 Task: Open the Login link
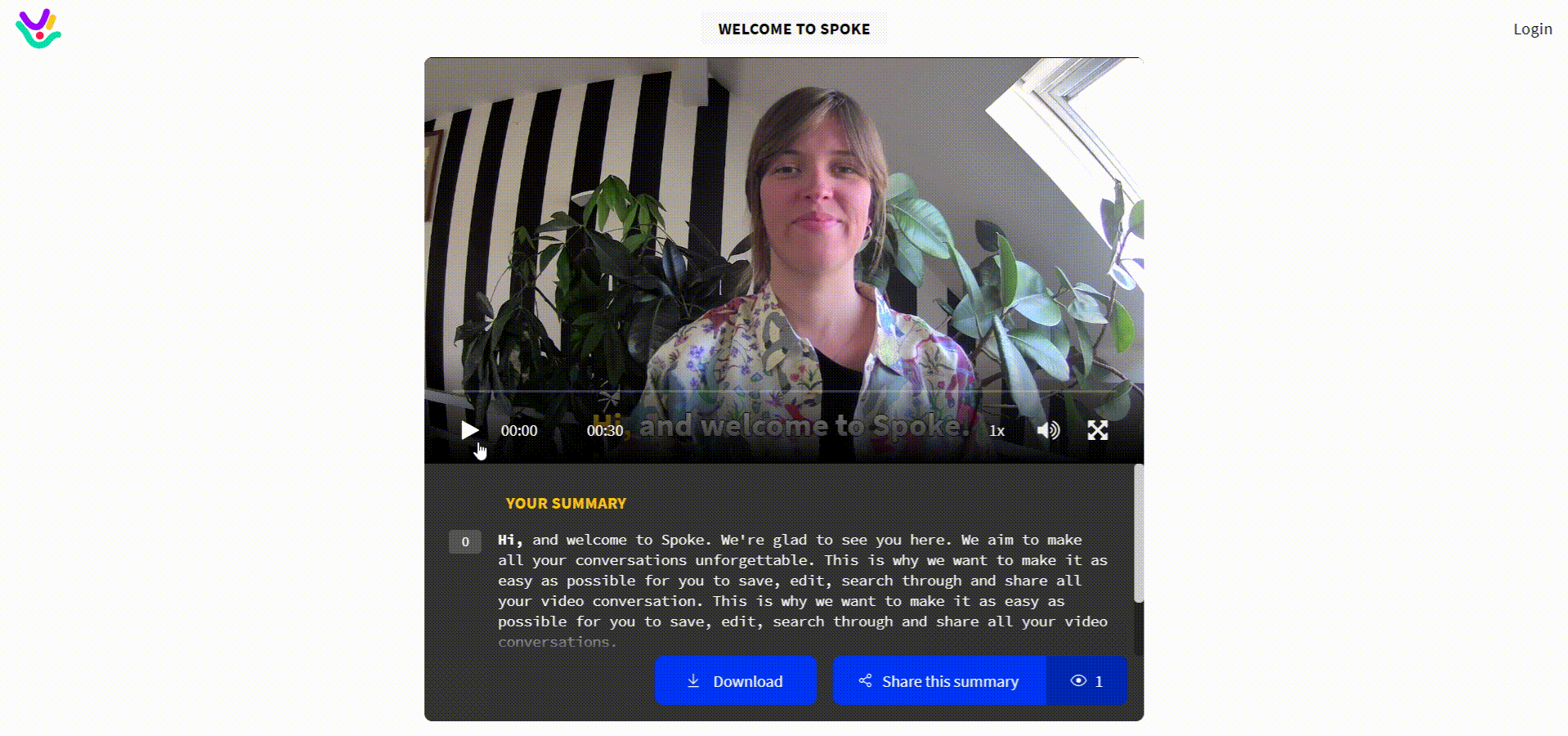1532,29
